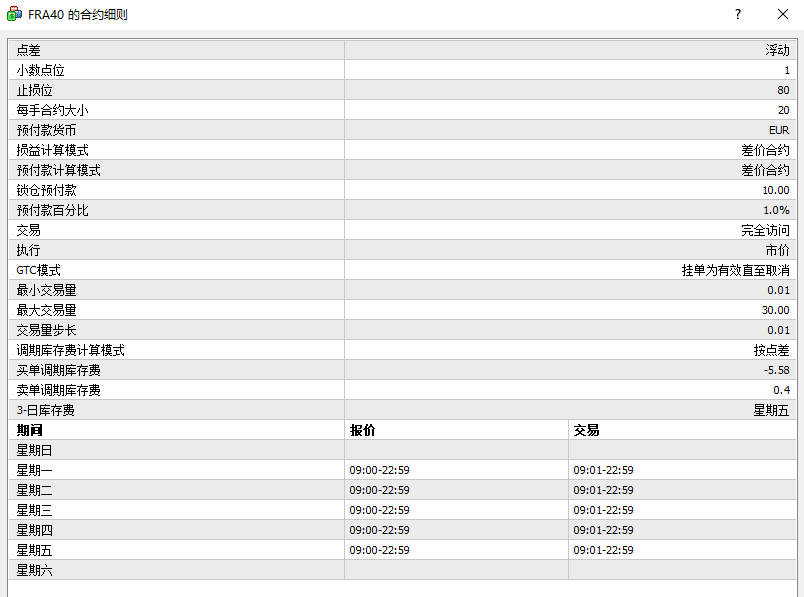The image size is (804, 597).
Task: Click the FRA40 contract specification title icon
Action: 14,15
